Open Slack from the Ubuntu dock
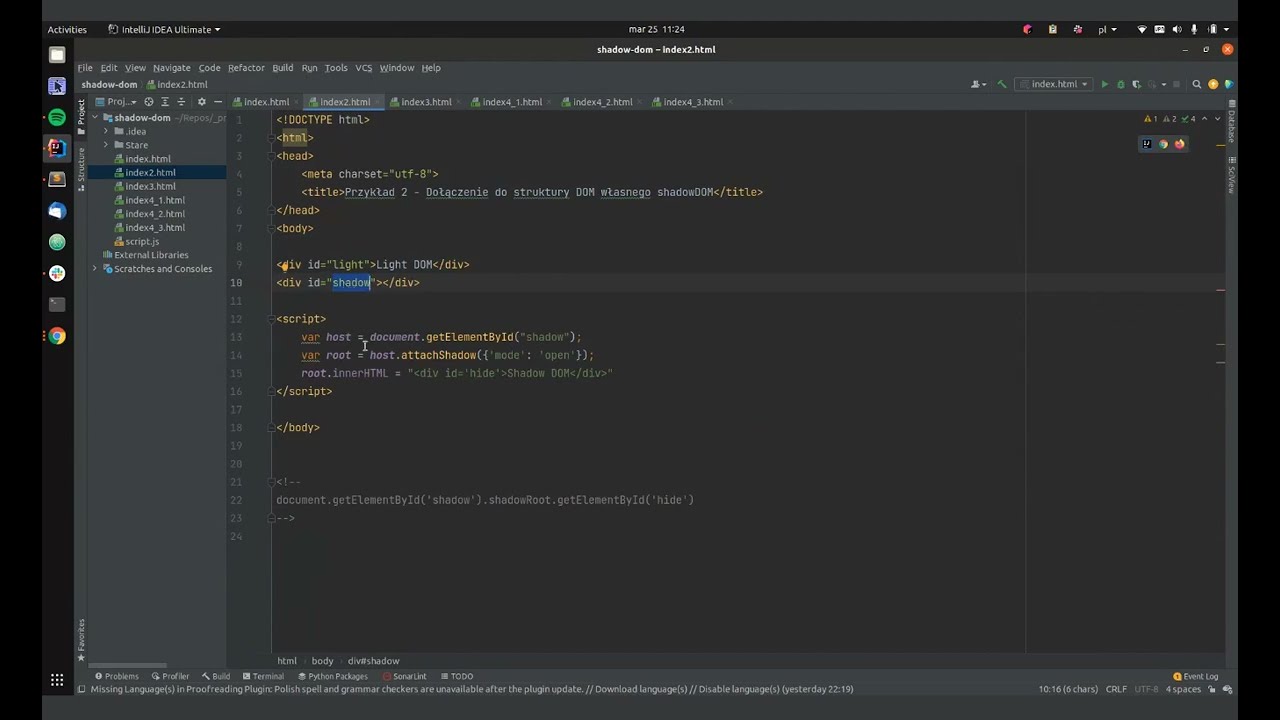1280x720 pixels. click(57, 273)
